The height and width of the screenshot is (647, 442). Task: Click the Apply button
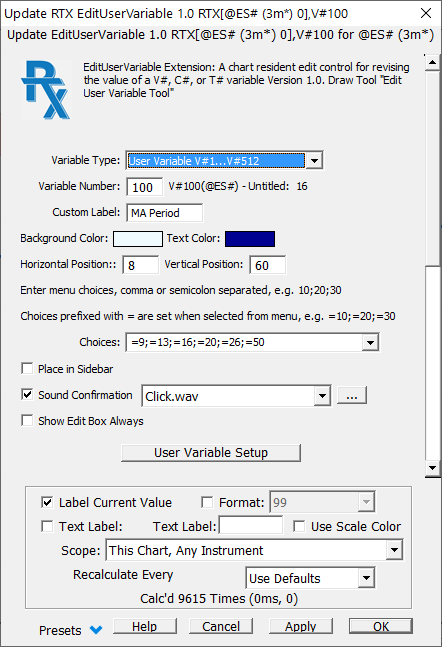pyautogui.click(x=300, y=626)
